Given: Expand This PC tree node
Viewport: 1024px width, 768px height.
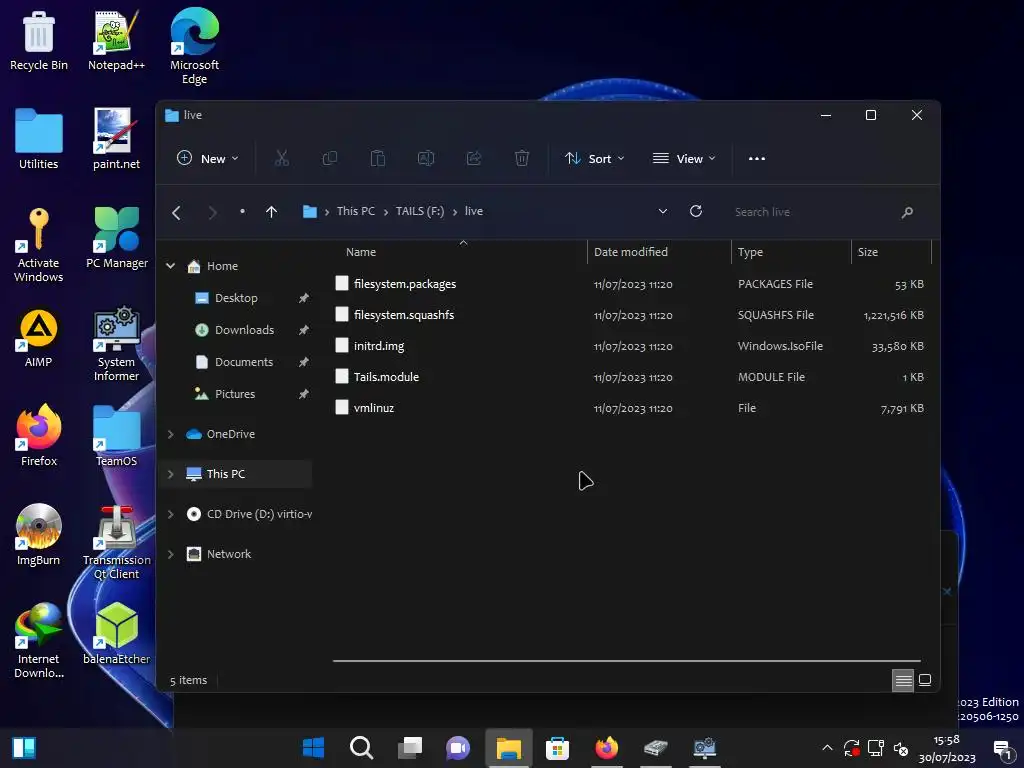Looking at the screenshot, I should pos(170,474).
